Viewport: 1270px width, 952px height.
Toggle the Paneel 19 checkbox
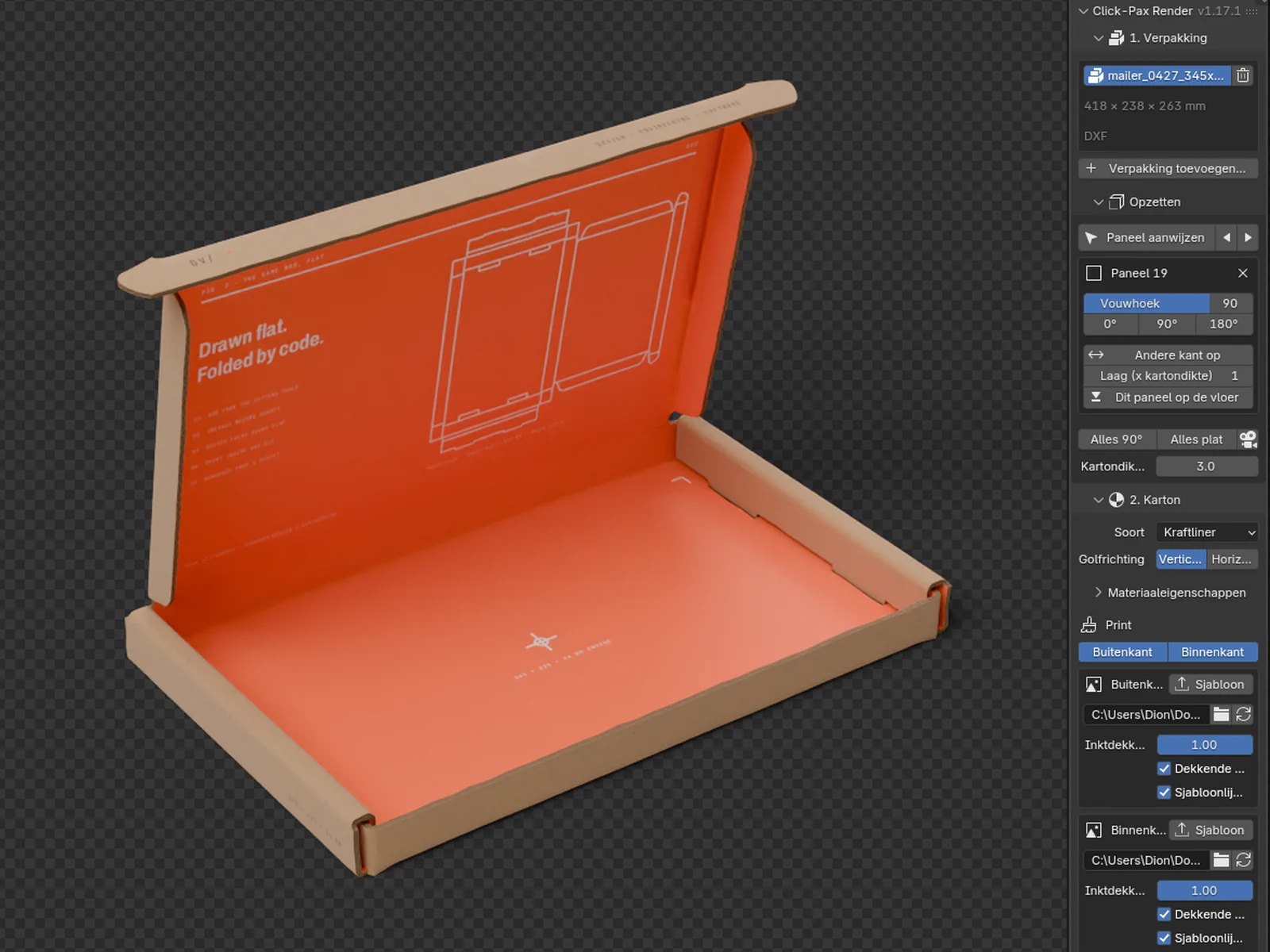coord(1094,273)
